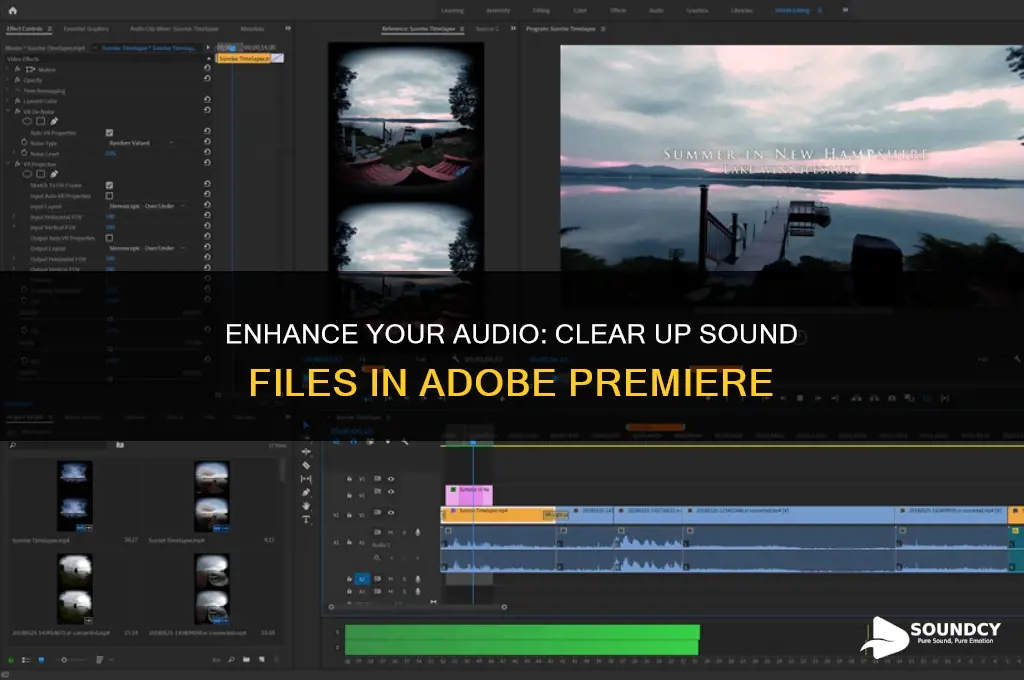Create rectangle mask under VR De-Noise

click(40, 121)
